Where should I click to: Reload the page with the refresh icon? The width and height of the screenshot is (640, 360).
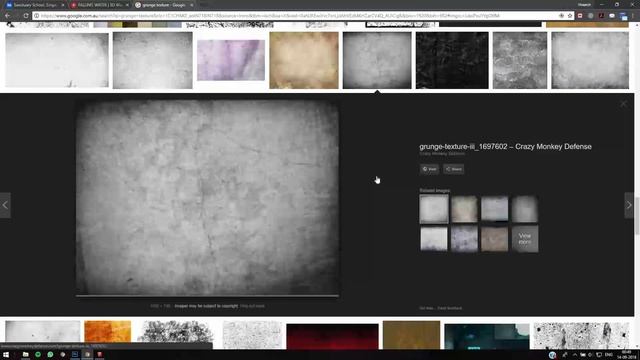pyautogui.click(x=26, y=16)
